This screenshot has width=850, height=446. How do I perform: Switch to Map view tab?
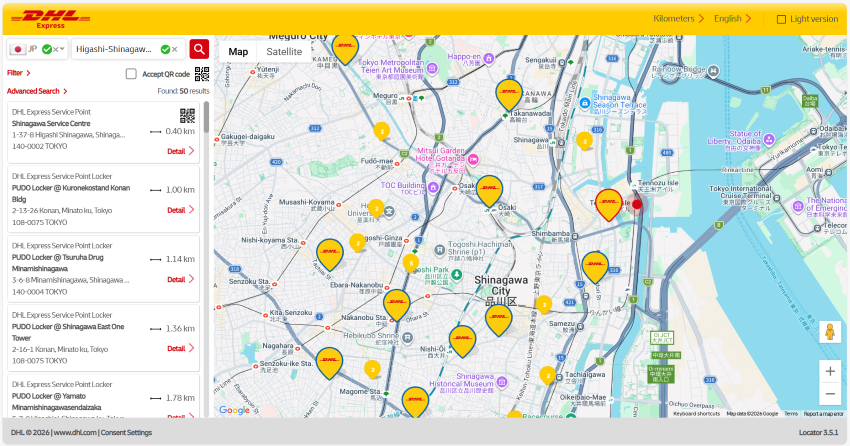coord(238,51)
